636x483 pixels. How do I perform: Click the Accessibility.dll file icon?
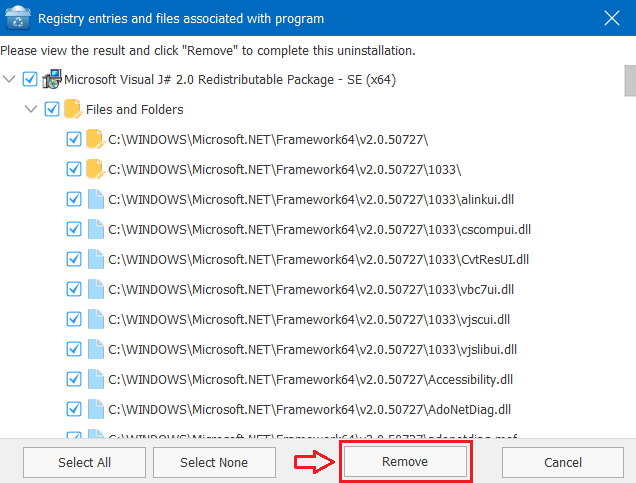click(96, 379)
